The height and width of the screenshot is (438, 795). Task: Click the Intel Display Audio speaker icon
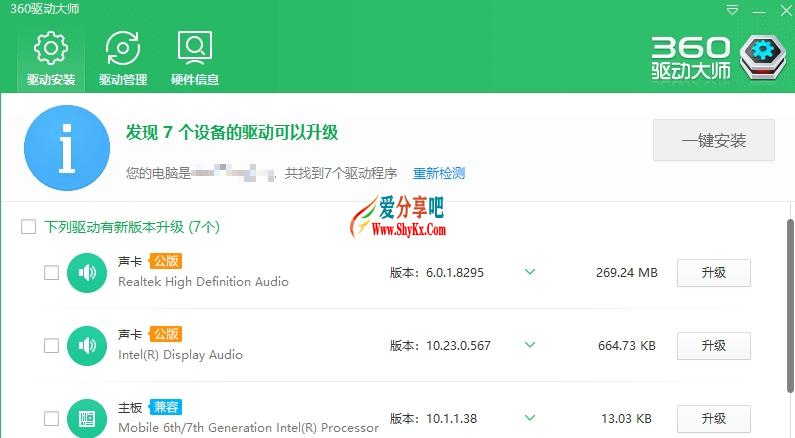87,346
